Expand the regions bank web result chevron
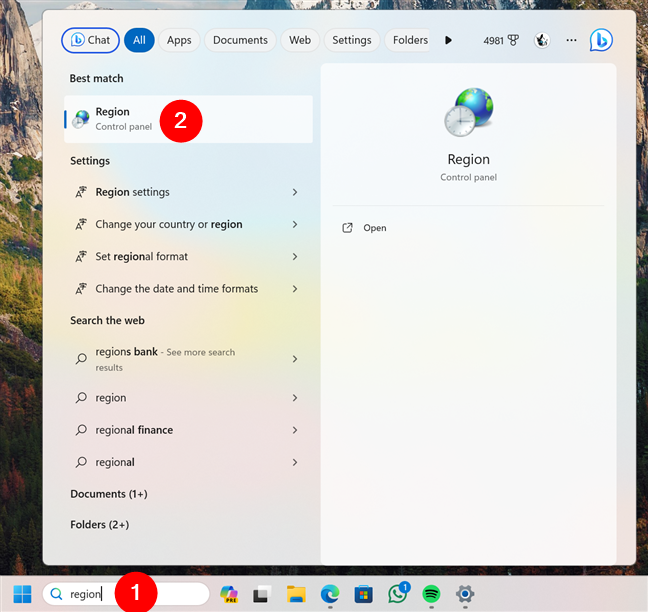The width and height of the screenshot is (648, 612). 295,359
